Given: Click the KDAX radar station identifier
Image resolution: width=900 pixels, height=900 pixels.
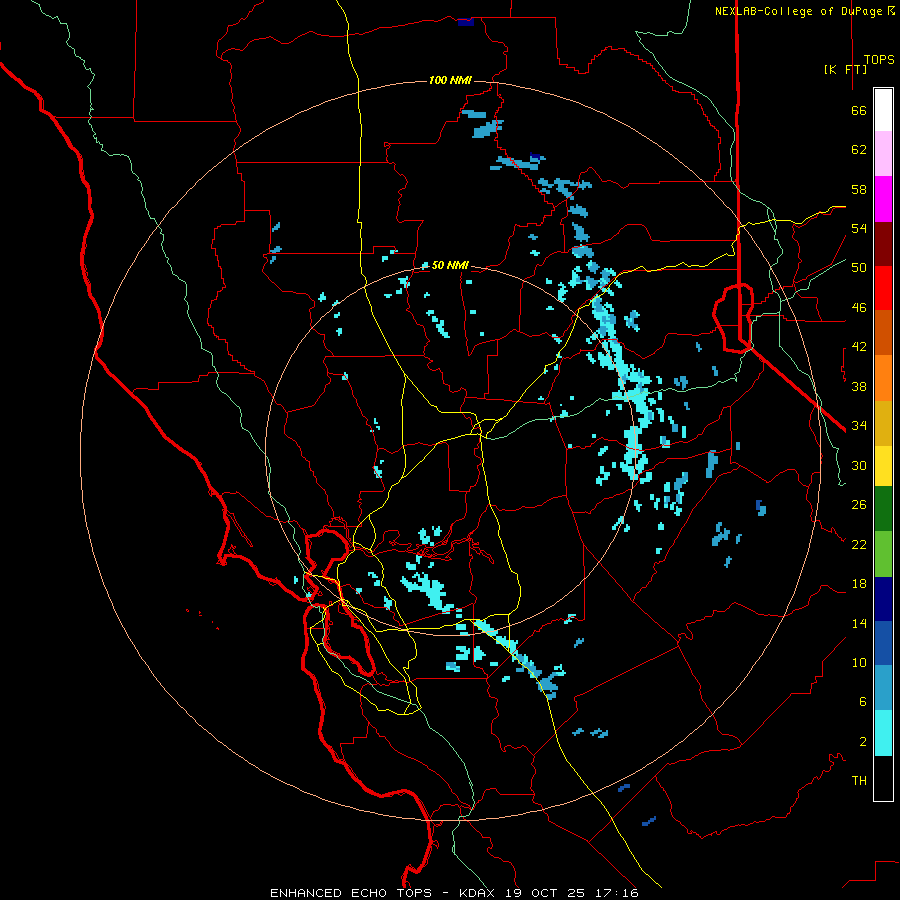Looking at the screenshot, I should (x=479, y=893).
